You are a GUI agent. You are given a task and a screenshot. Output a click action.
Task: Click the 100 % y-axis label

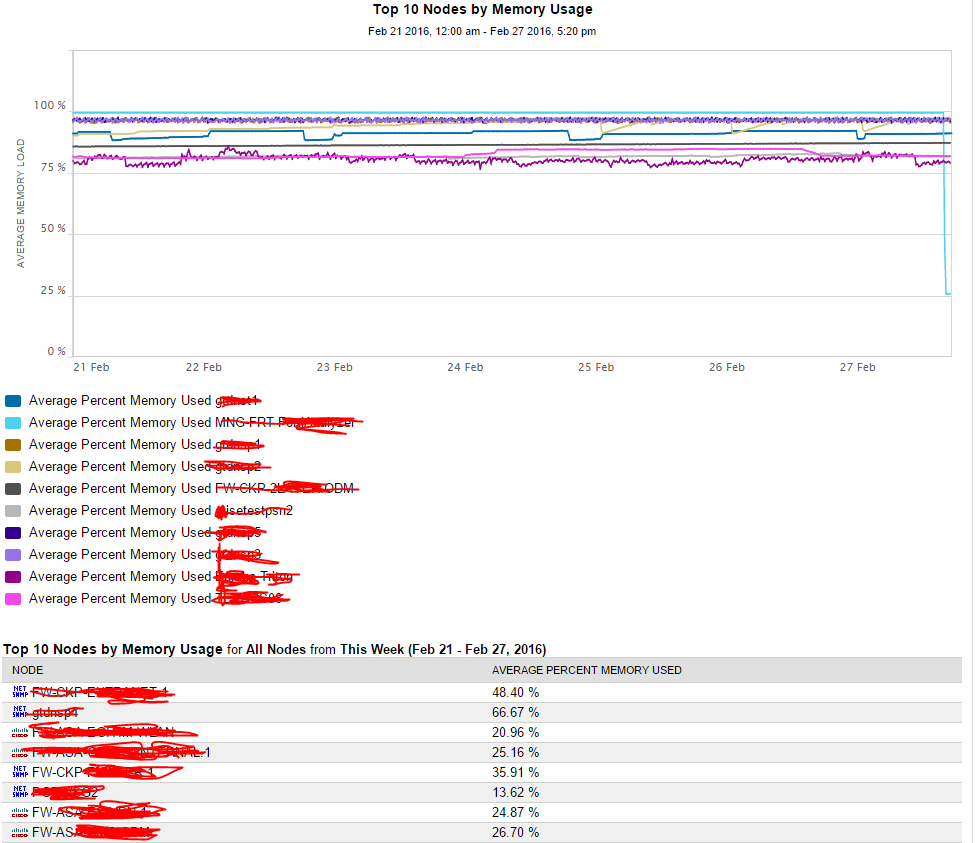[50, 106]
